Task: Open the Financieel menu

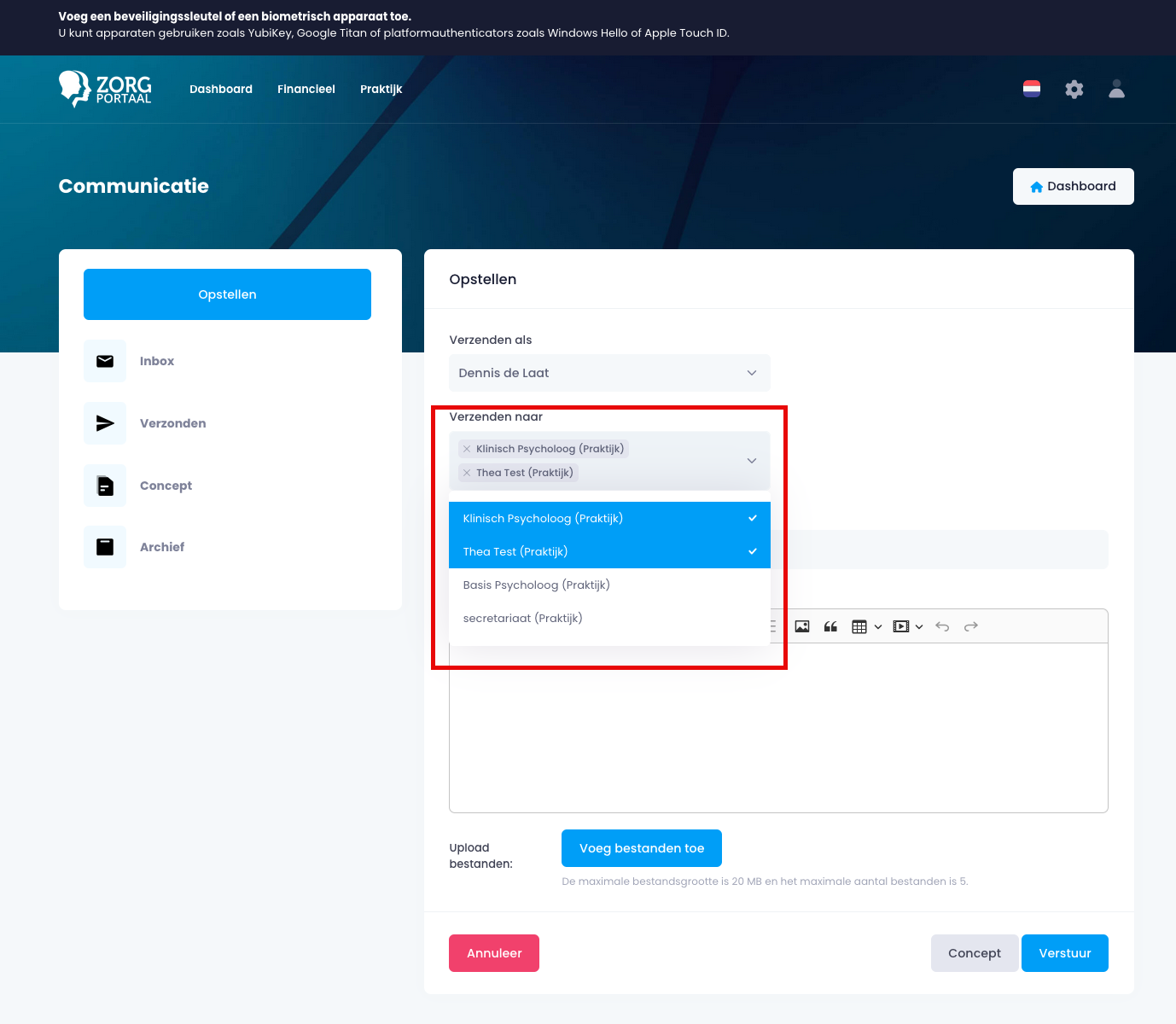Action: click(306, 89)
